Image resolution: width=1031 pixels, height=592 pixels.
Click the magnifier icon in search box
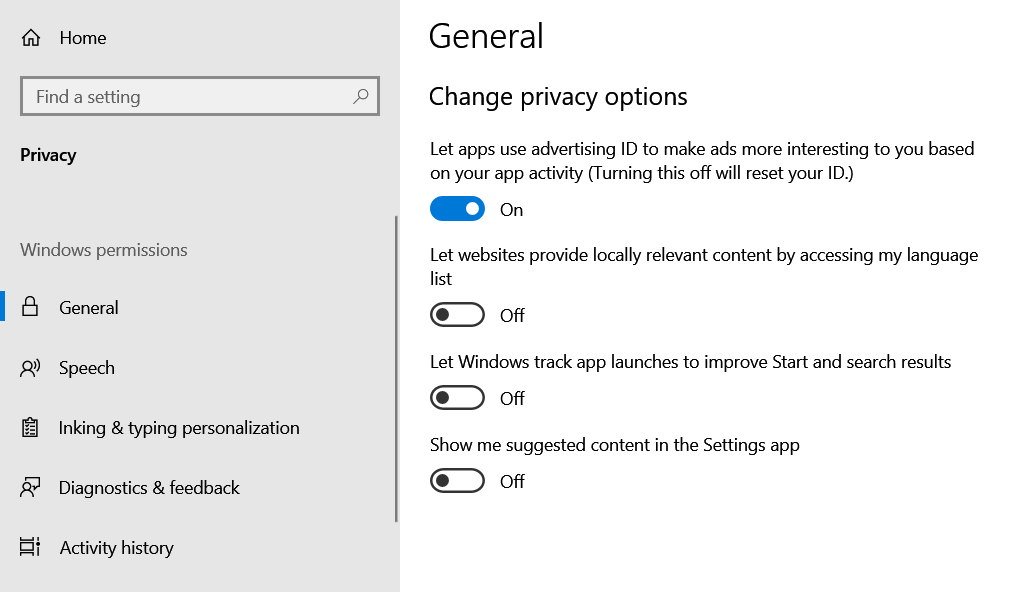(361, 97)
